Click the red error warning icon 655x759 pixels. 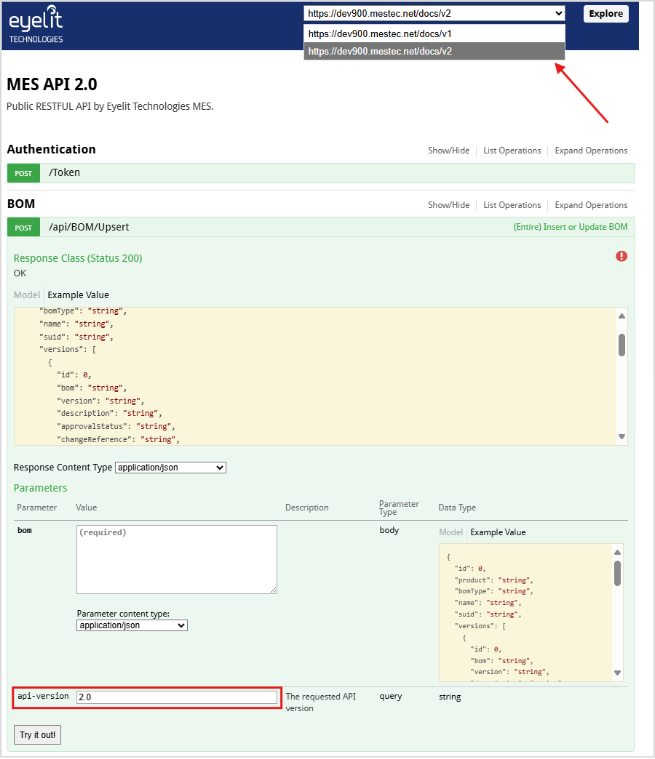621,256
